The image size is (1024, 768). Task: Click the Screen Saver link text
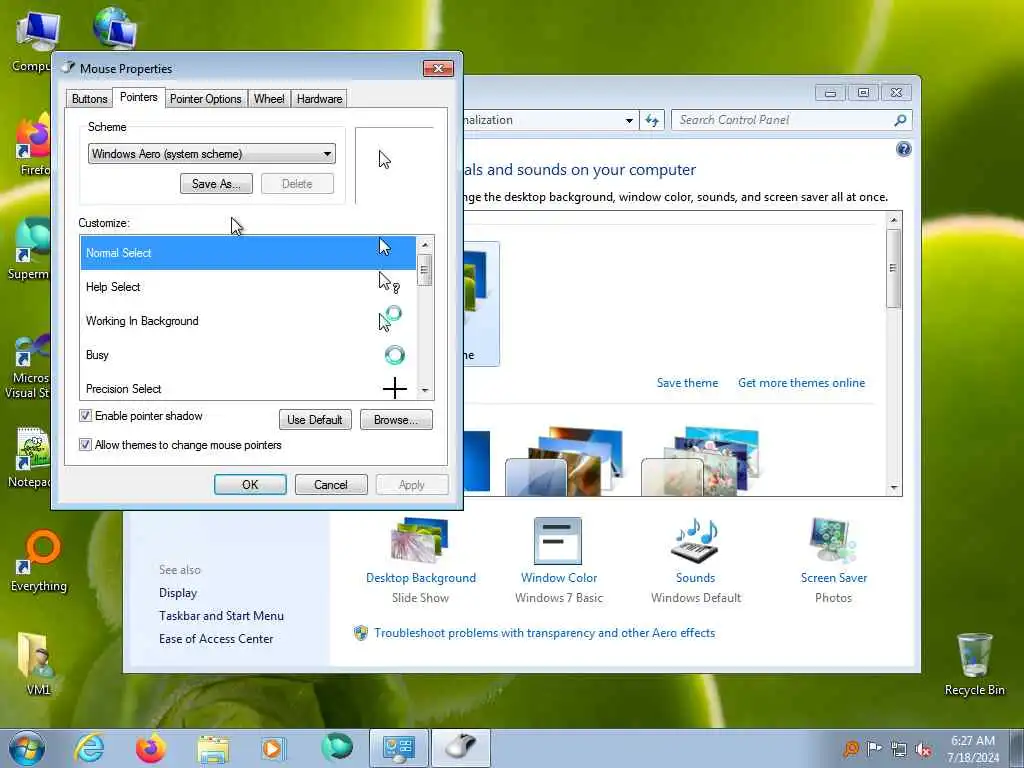click(834, 578)
